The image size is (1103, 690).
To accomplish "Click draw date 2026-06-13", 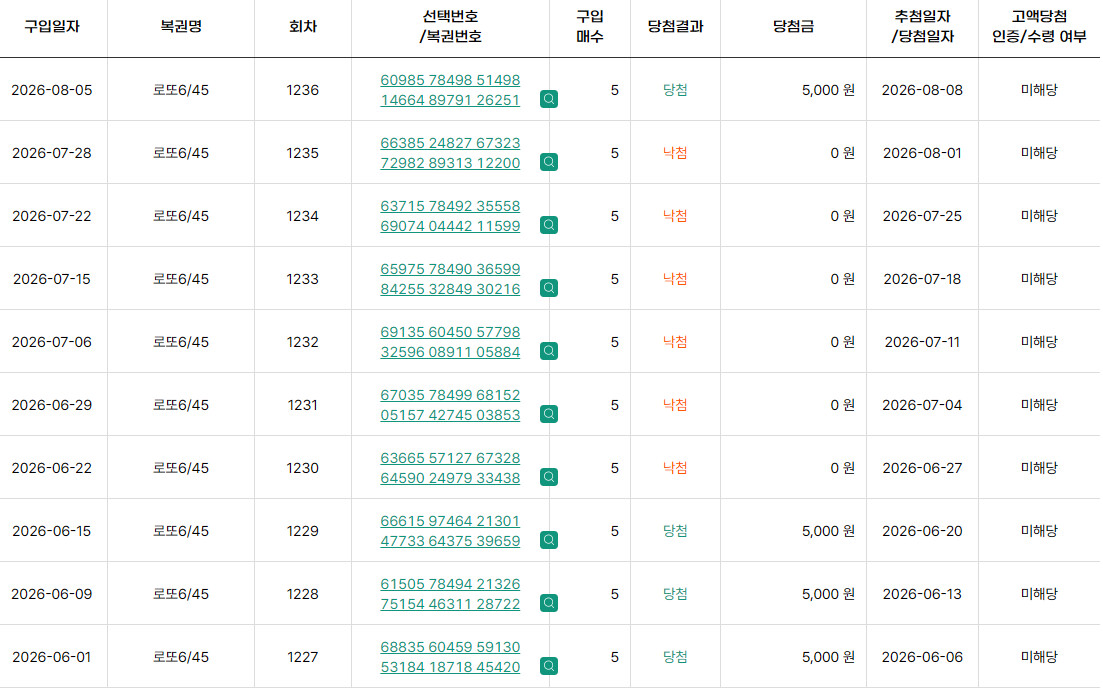I will coord(922,594).
